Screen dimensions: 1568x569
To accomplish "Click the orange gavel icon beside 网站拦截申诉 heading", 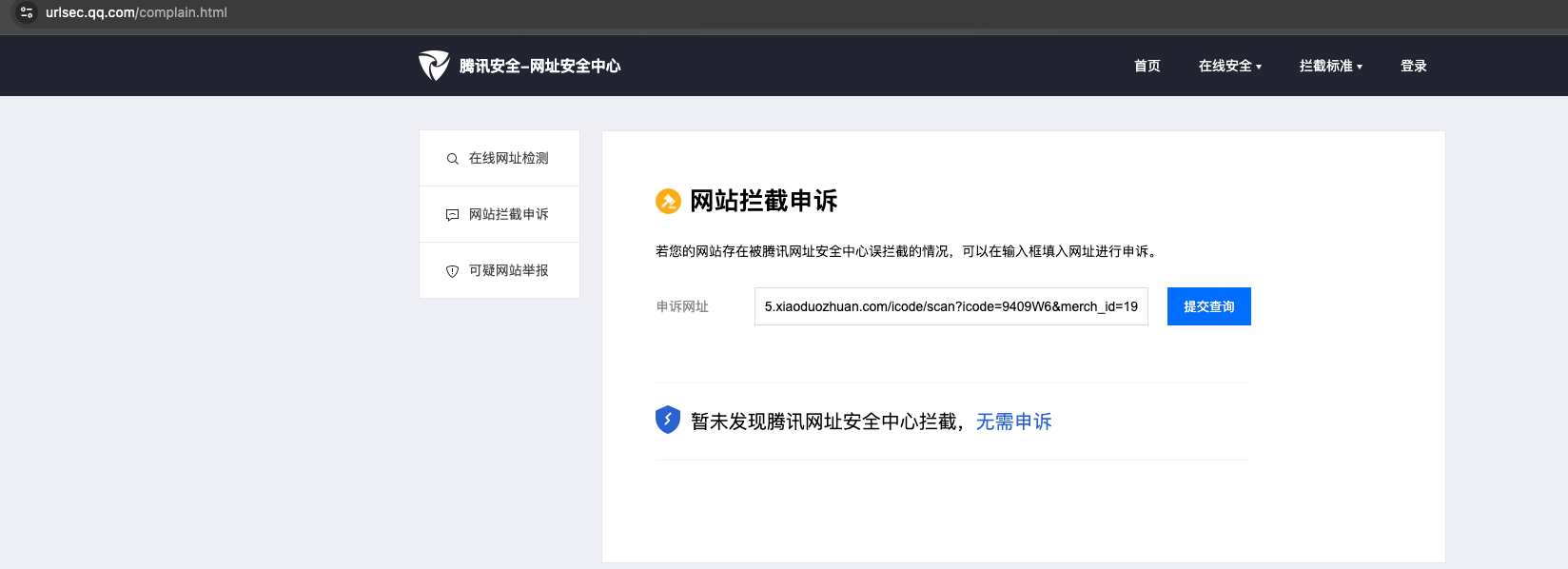I will [668, 201].
